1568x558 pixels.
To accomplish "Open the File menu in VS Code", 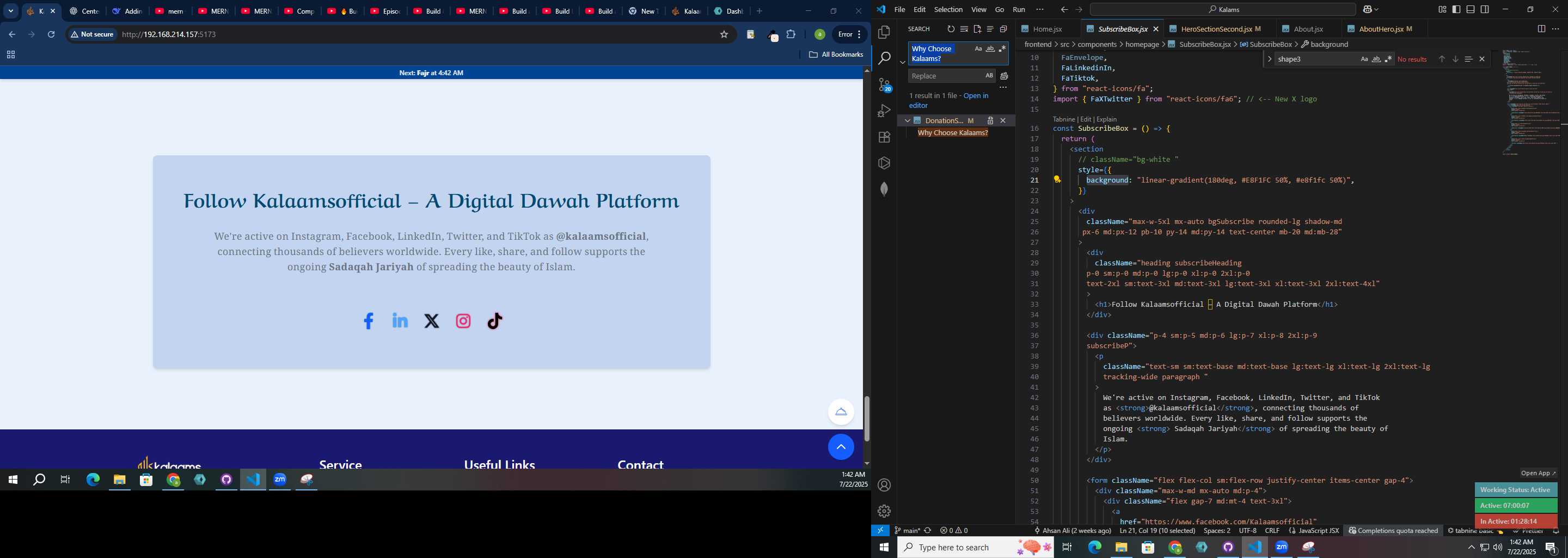I will tap(899, 10).
